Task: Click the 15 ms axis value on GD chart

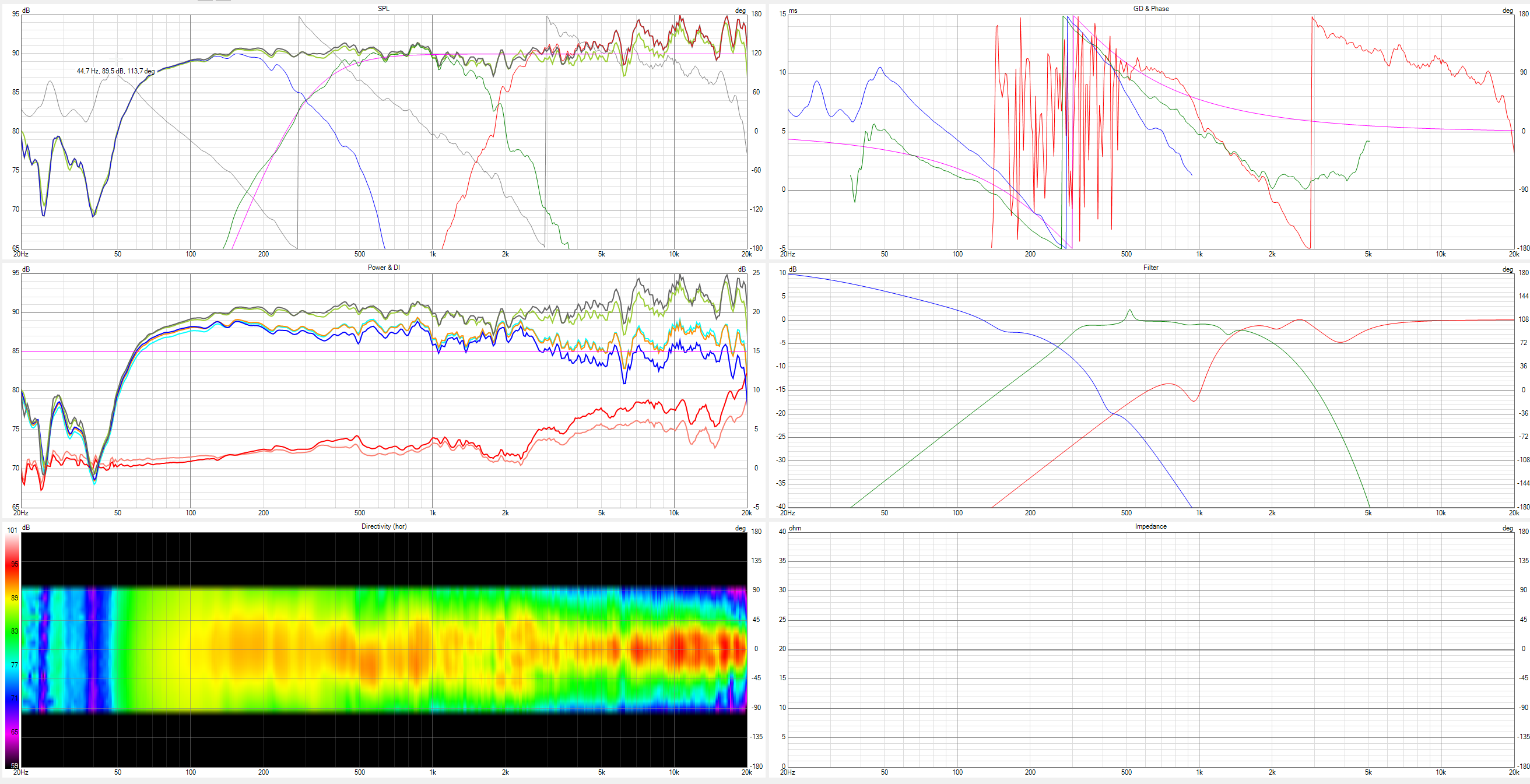Action: (x=782, y=14)
